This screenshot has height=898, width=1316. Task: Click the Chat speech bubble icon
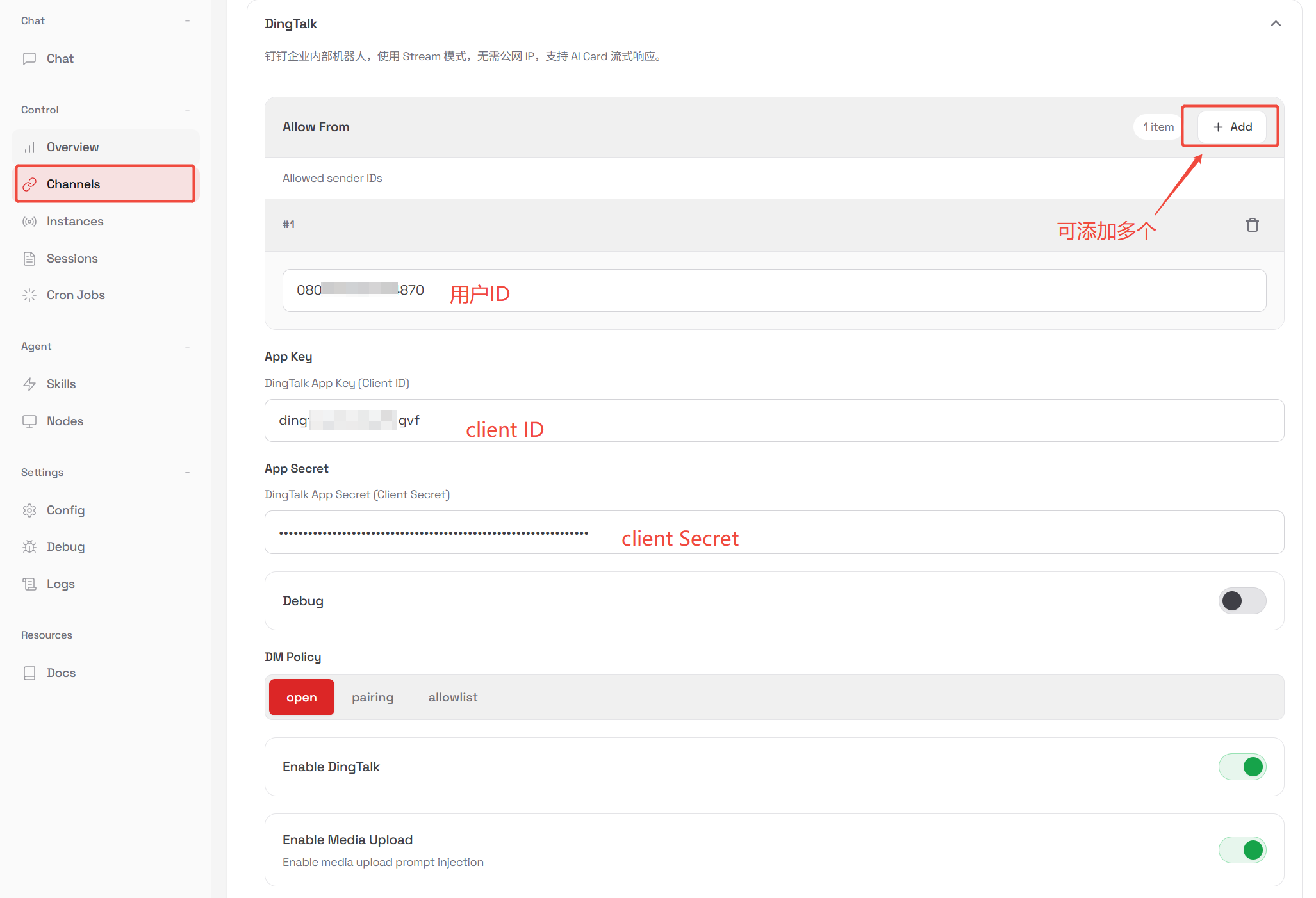29,58
